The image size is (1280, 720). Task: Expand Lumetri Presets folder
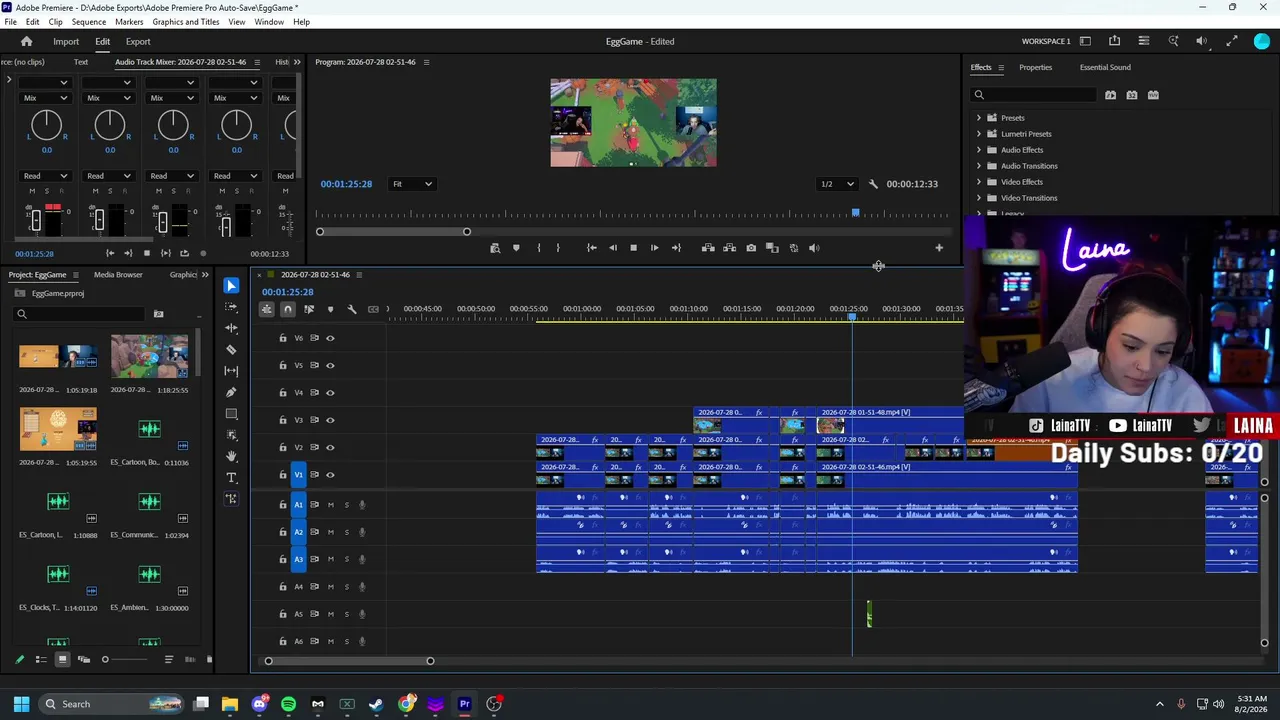[x=979, y=134]
